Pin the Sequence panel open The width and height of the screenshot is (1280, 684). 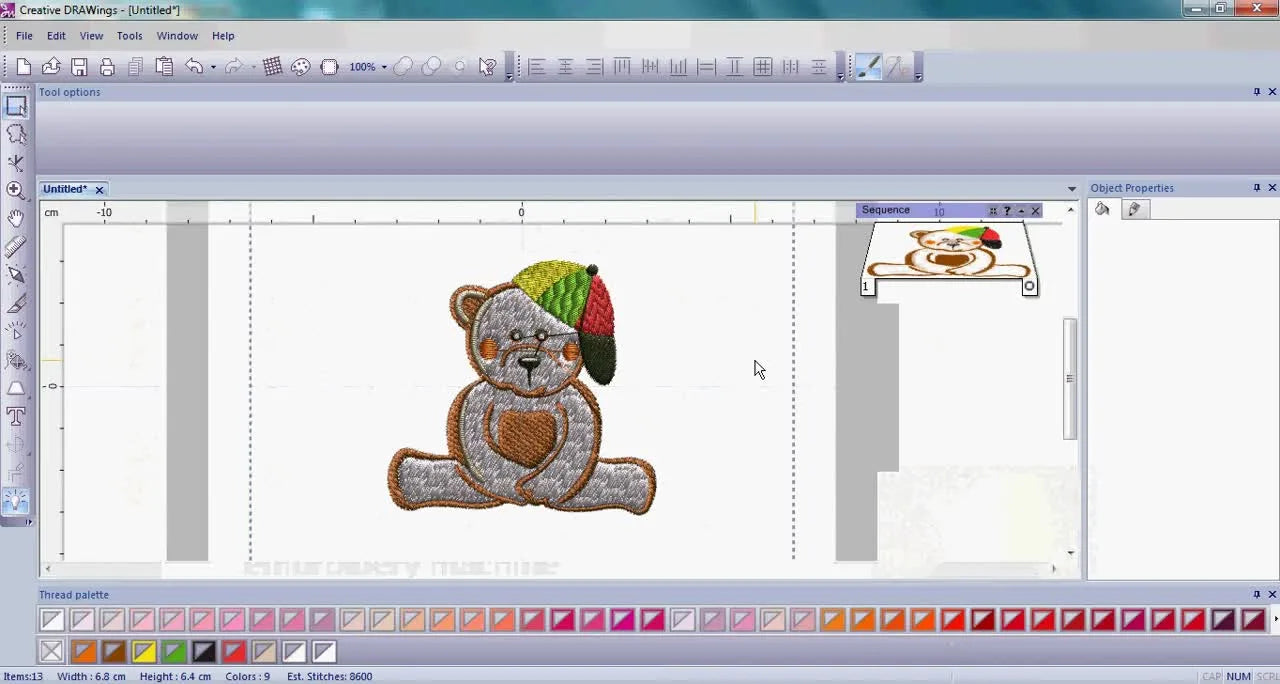coord(992,210)
